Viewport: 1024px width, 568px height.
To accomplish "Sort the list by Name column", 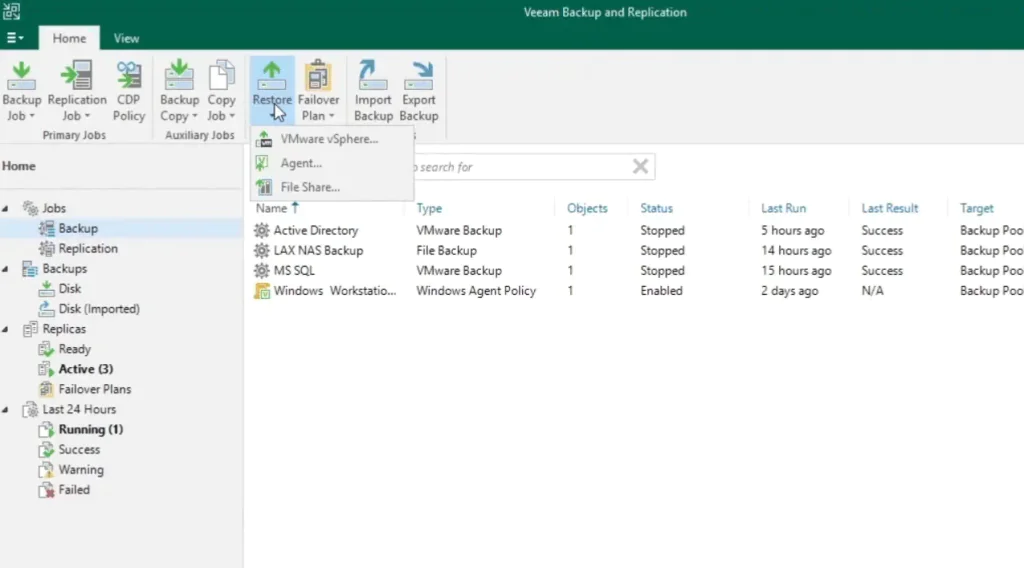I will click(271, 208).
